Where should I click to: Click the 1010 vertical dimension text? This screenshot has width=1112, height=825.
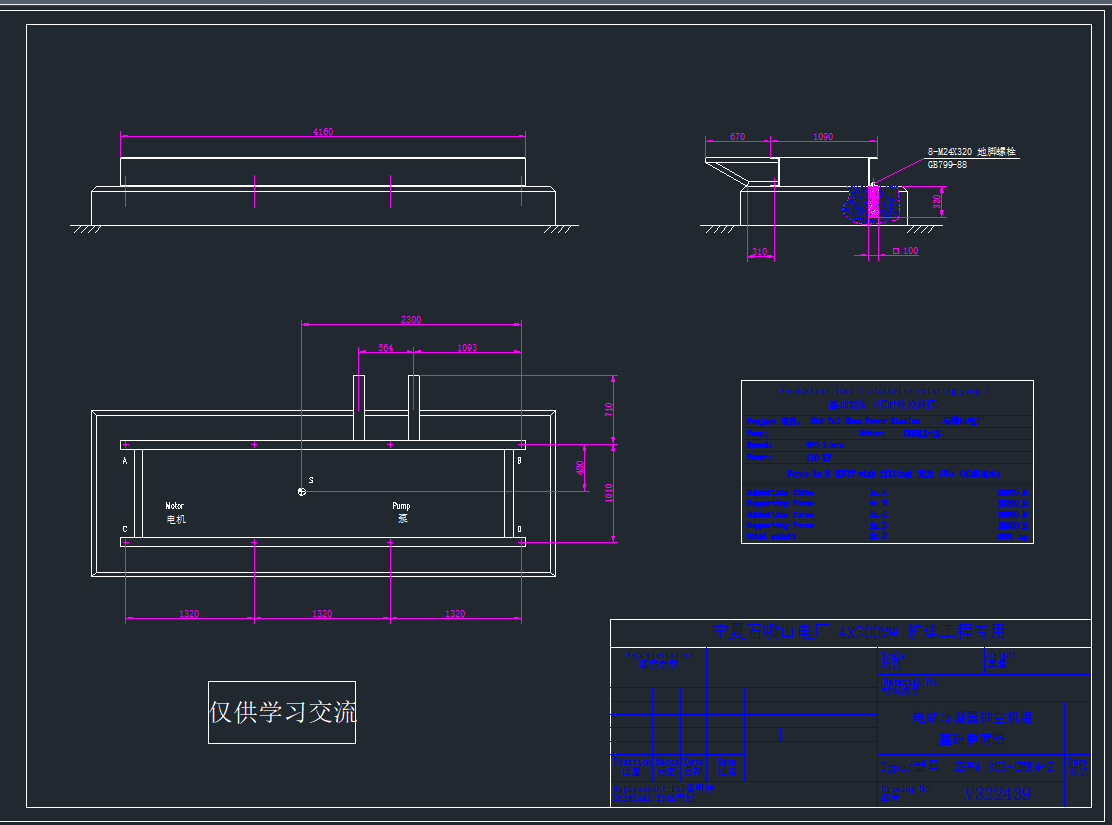tap(608, 492)
